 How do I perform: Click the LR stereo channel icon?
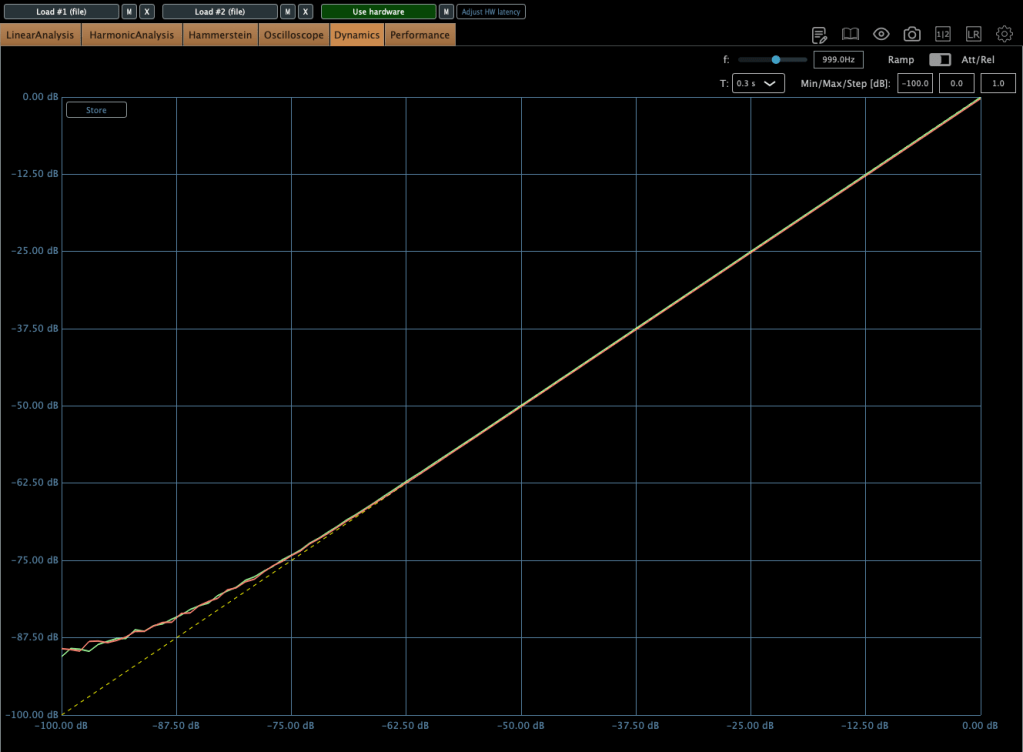click(973, 35)
